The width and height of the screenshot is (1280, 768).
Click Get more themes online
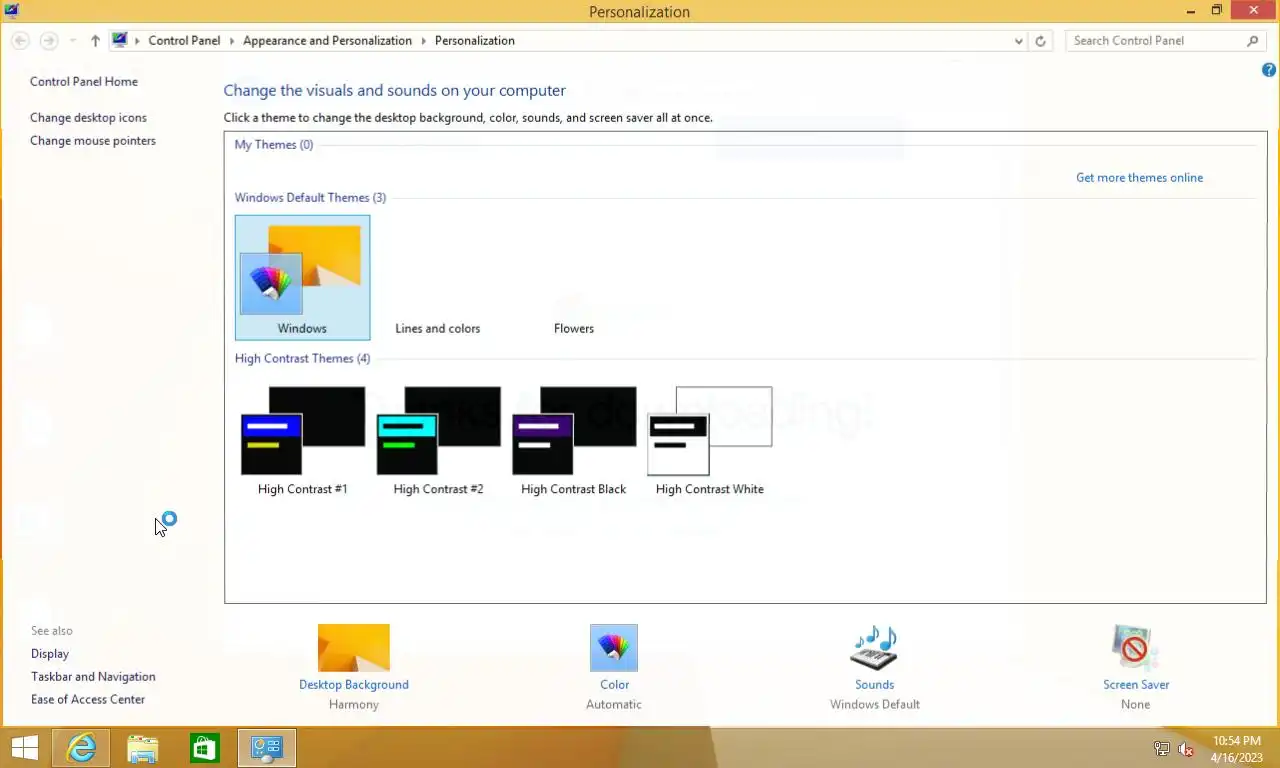pos(1139,178)
